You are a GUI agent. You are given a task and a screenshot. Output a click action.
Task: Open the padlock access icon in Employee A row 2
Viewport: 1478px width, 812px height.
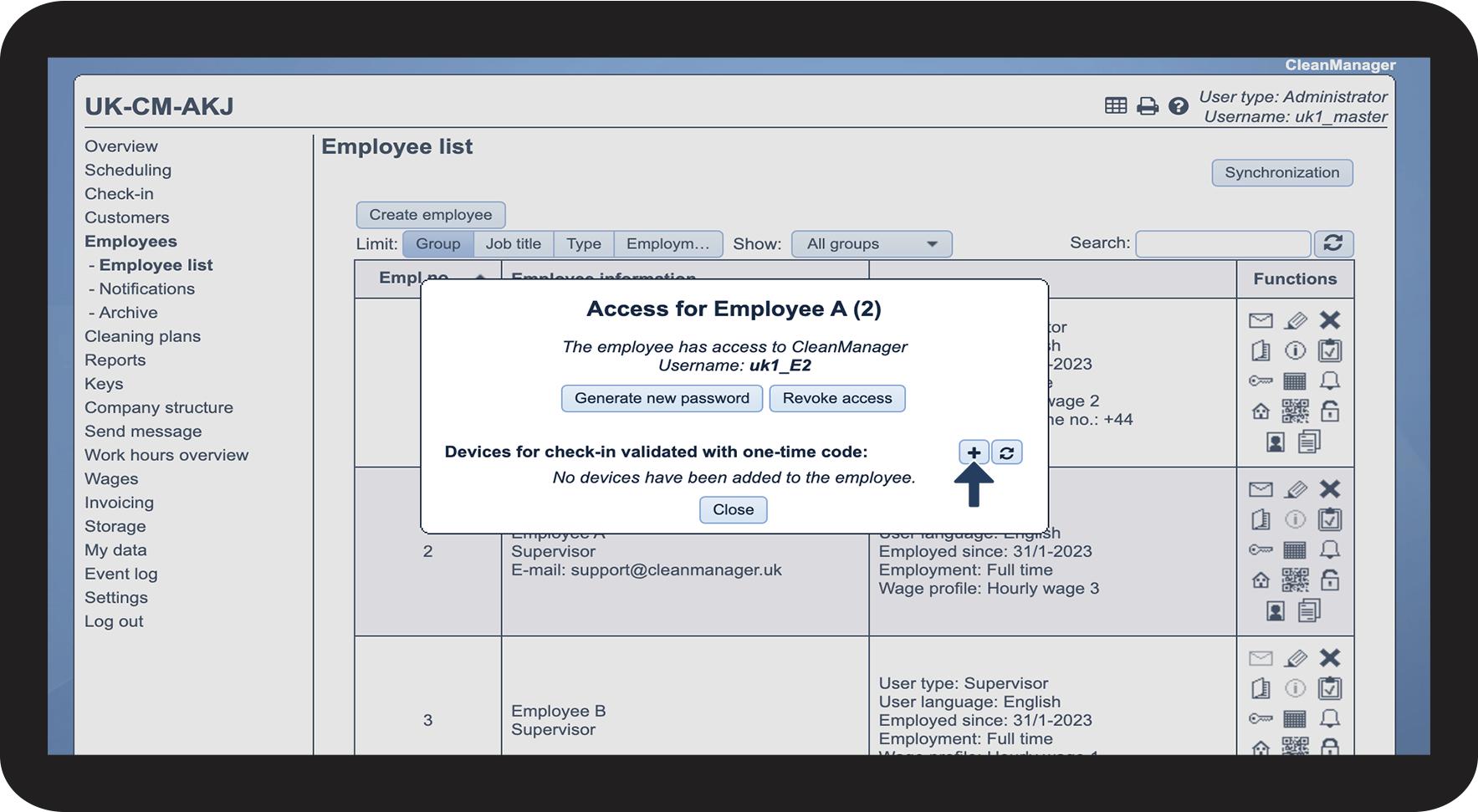[x=1330, y=579]
